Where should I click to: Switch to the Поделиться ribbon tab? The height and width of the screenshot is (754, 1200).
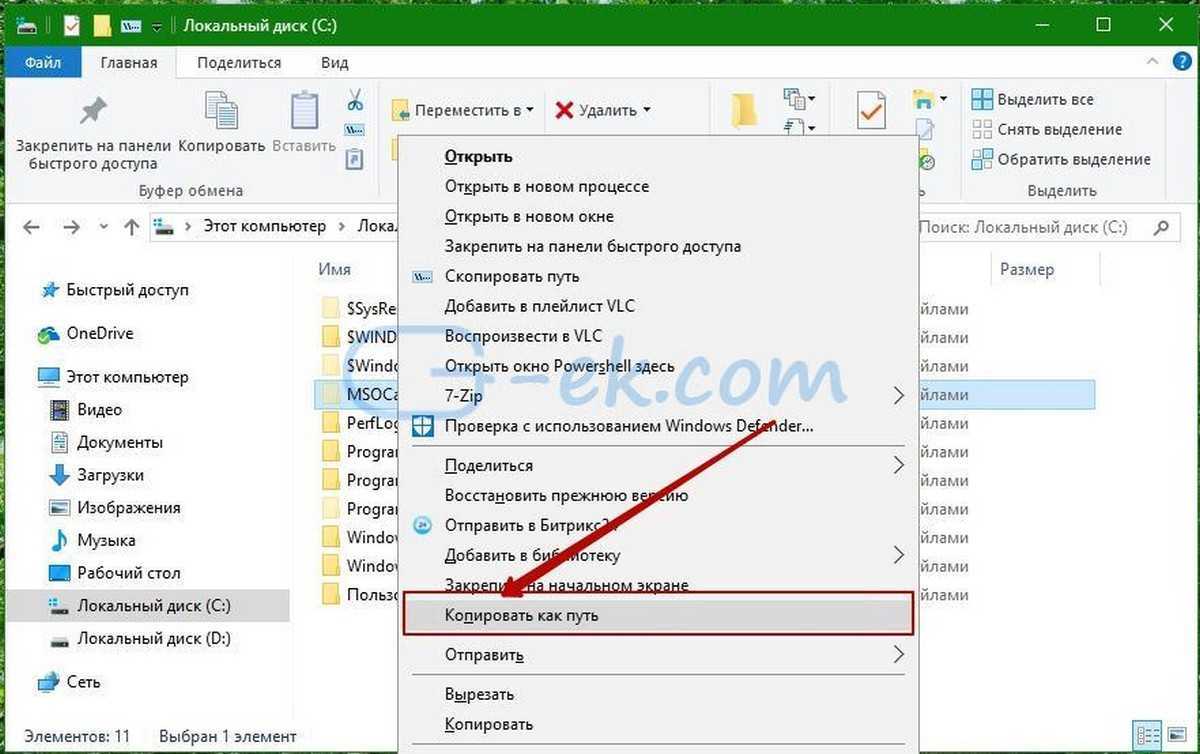coord(239,63)
